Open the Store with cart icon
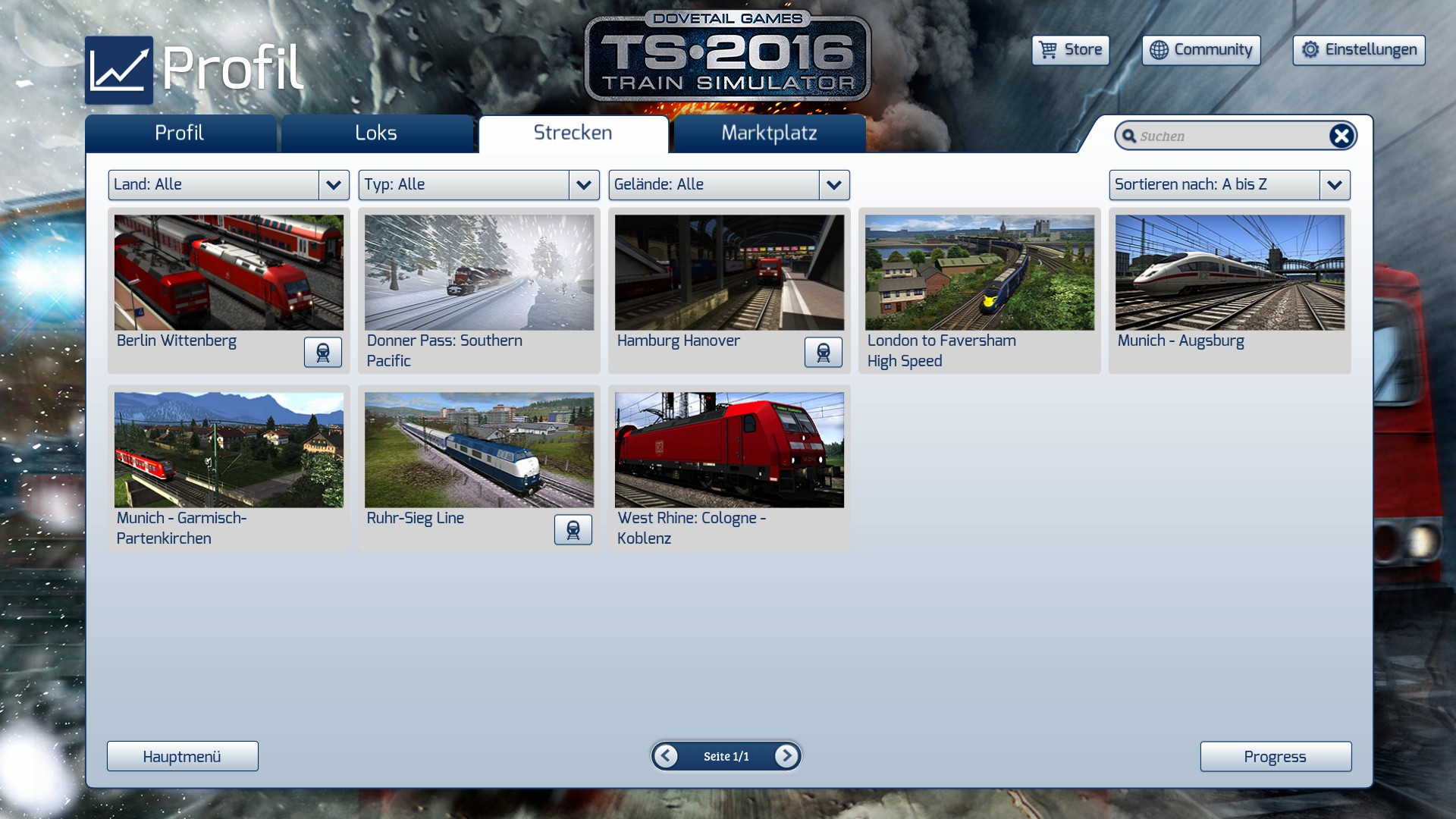1456x819 pixels. (1070, 50)
